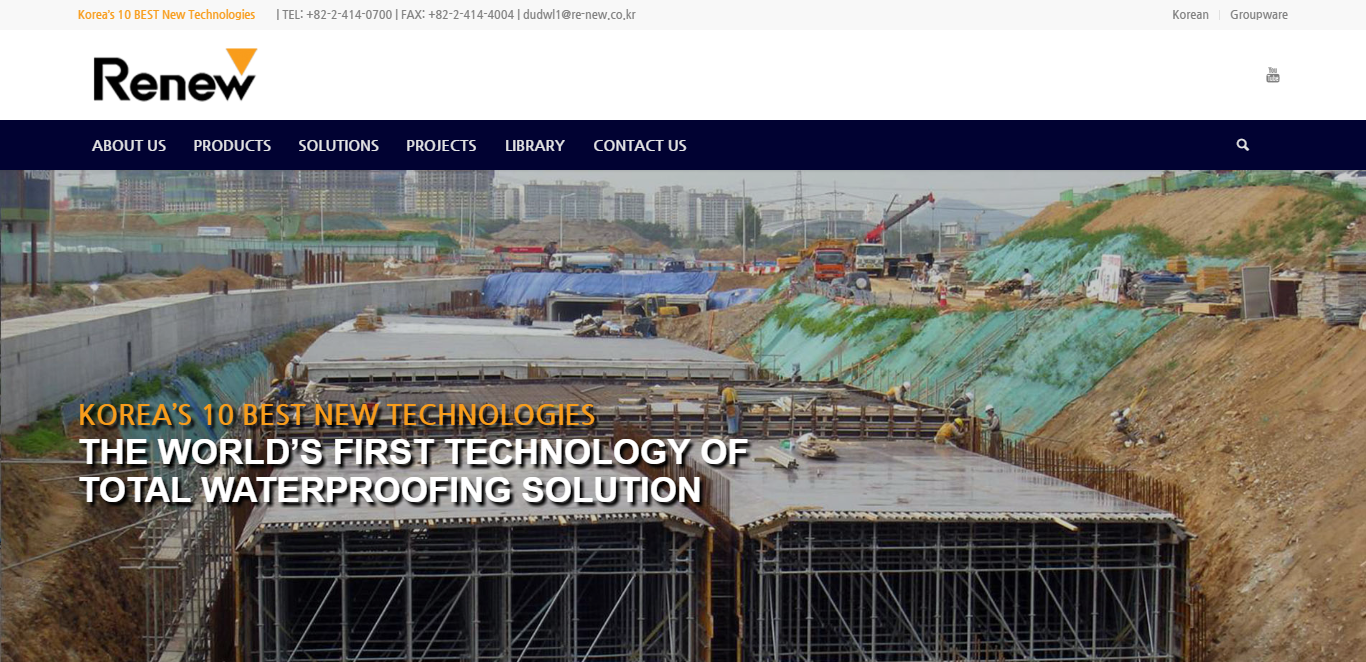Open the ABOUT US menu
This screenshot has height=662, width=1366.
129,145
